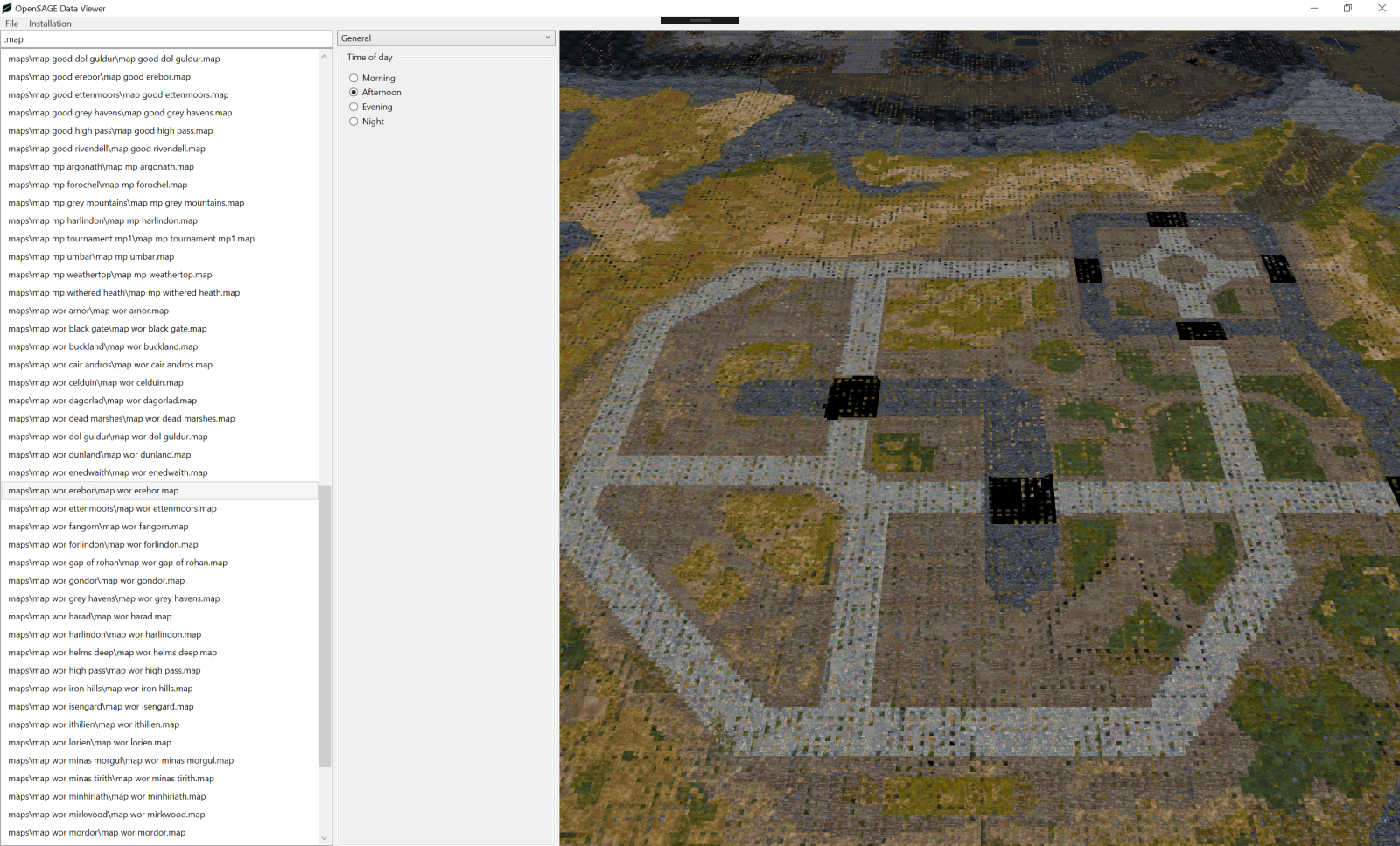Select map wor lorien.map
Screen dimensions: 1400x846
[159, 743]
